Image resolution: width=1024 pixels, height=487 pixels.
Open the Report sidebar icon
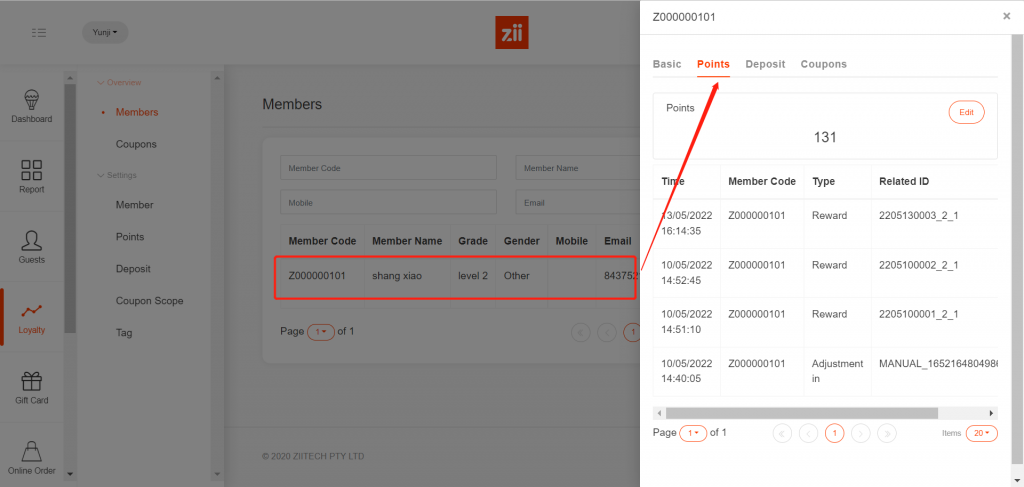32,176
